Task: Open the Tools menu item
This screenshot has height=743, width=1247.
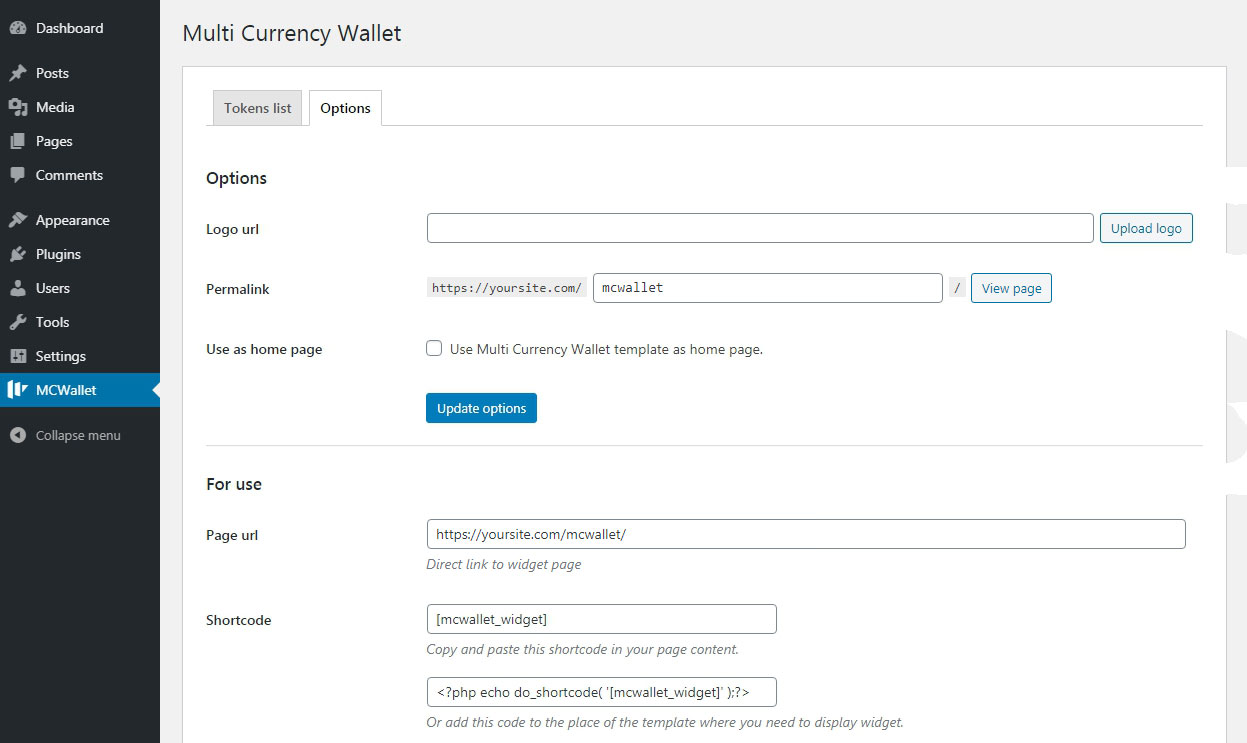Action: coord(80,322)
